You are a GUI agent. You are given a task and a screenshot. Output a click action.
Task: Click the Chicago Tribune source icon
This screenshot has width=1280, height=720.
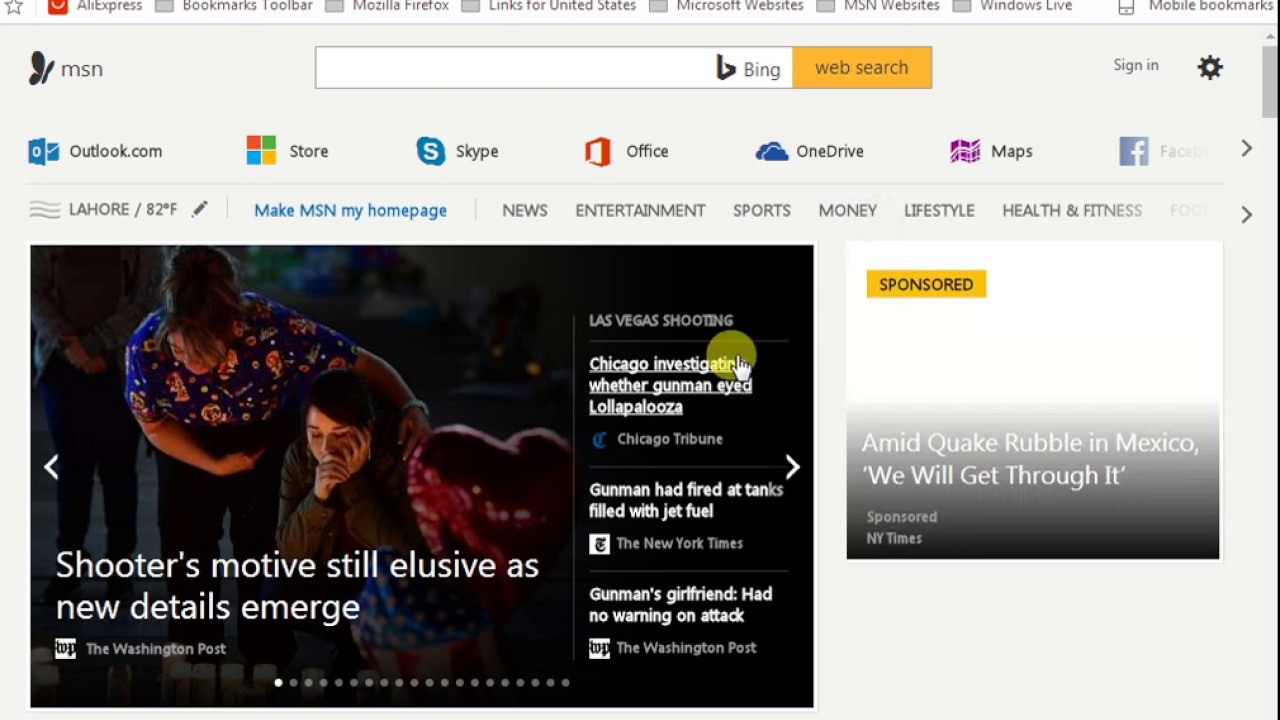599,439
